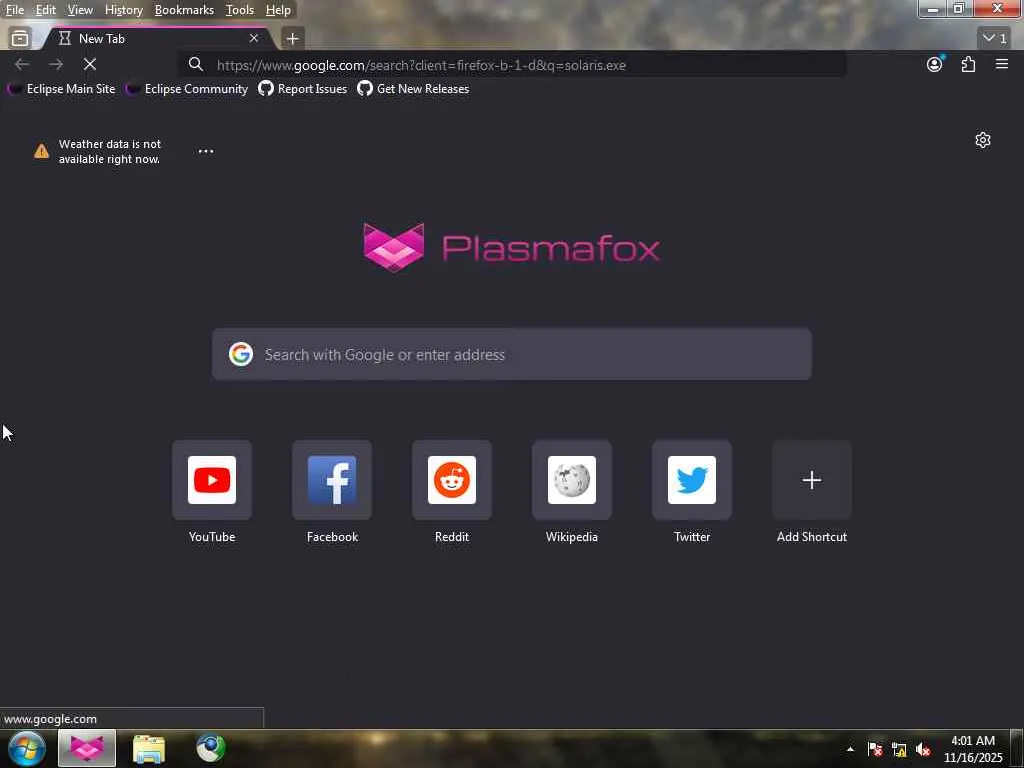Stop loading the page

(90, 64)
